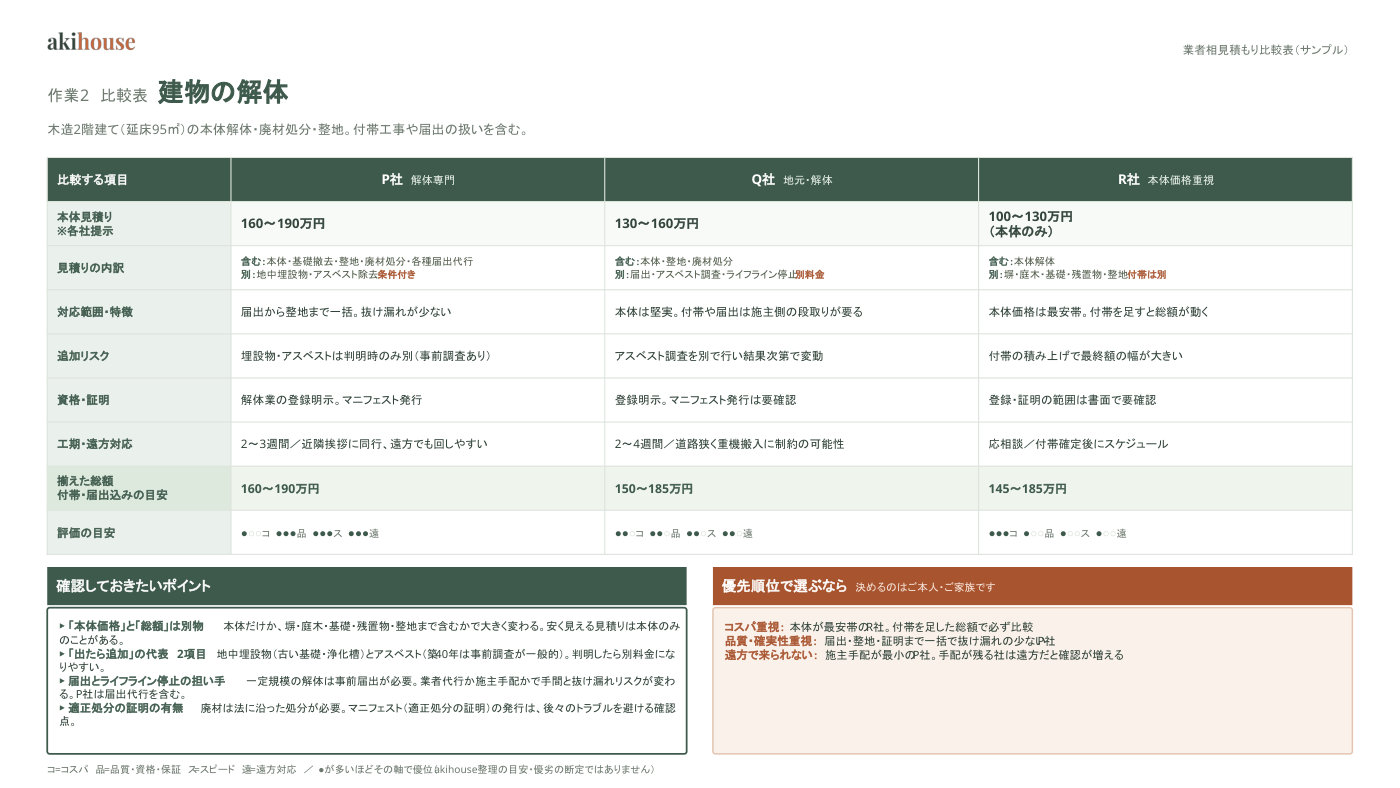The width and height of the screenshot is (1400, 788).
Task: Click the akihouse logo
Action: point(91,42)
